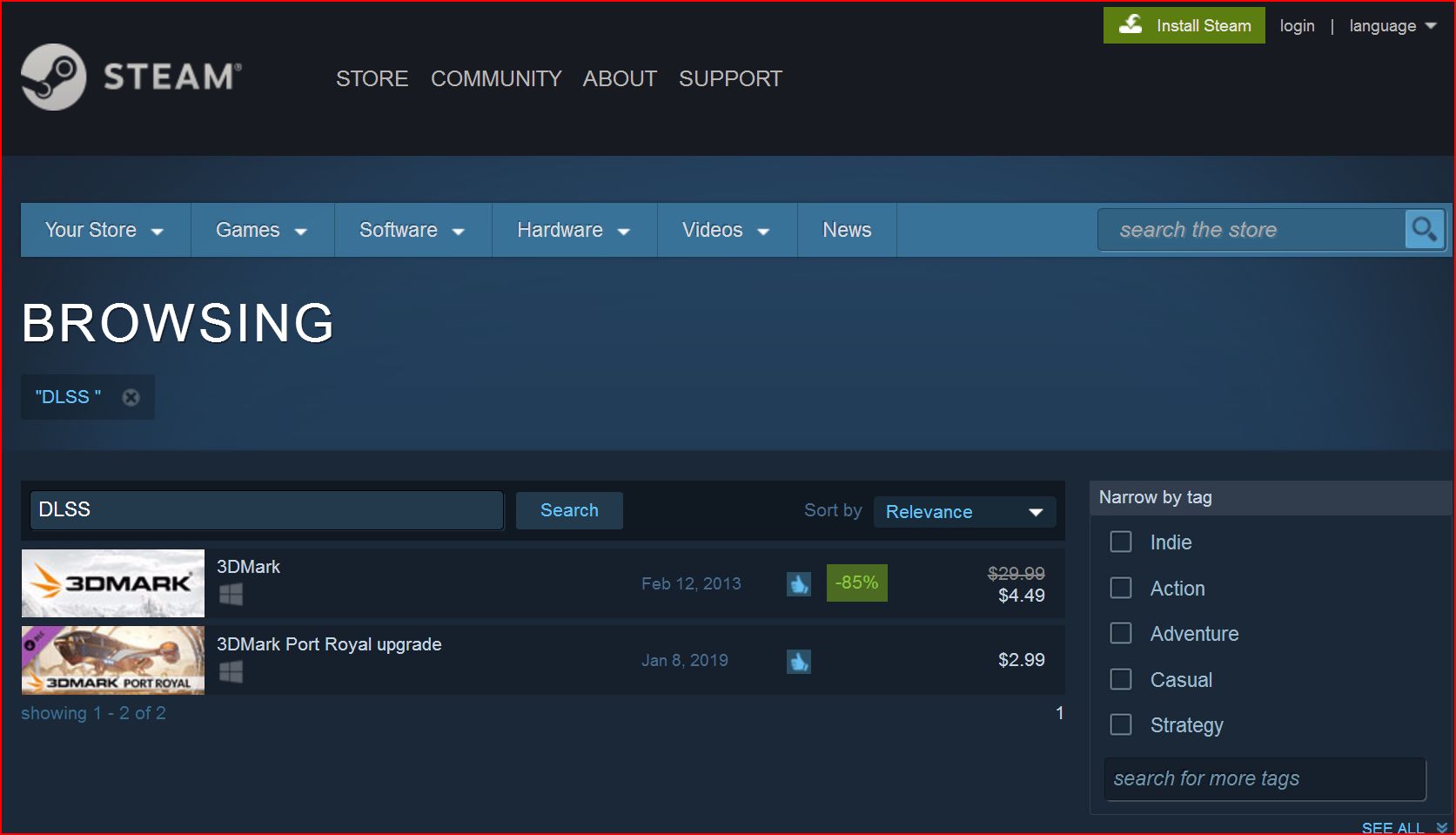Screen dimensions: 1456x835
Task: Click the $4.49 sale price
Action: (1022, 596)
